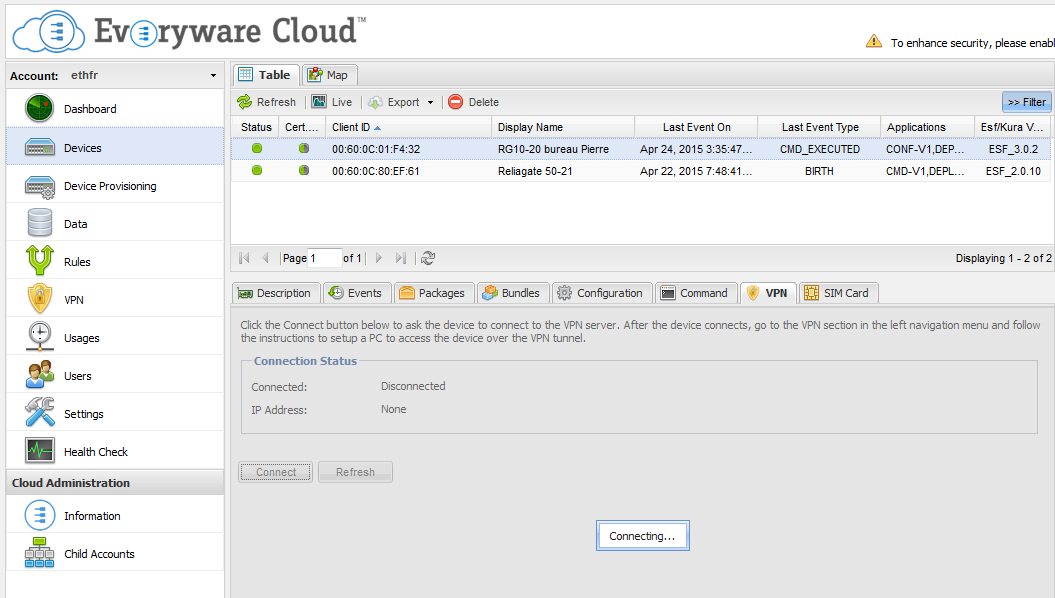Image resolution: width=1055 pixels, height=598 pixels.
Task: Open VPN shield lock icon in sidebar
Action: tap(40, 299)
